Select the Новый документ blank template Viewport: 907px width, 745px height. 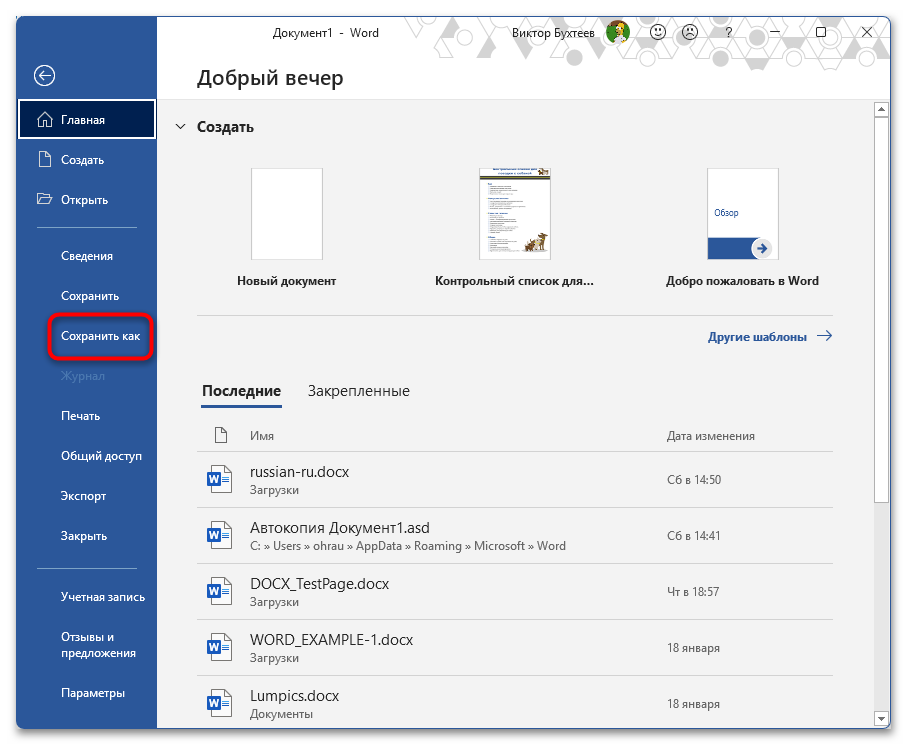pyautogui.click(x=286, y=214)
